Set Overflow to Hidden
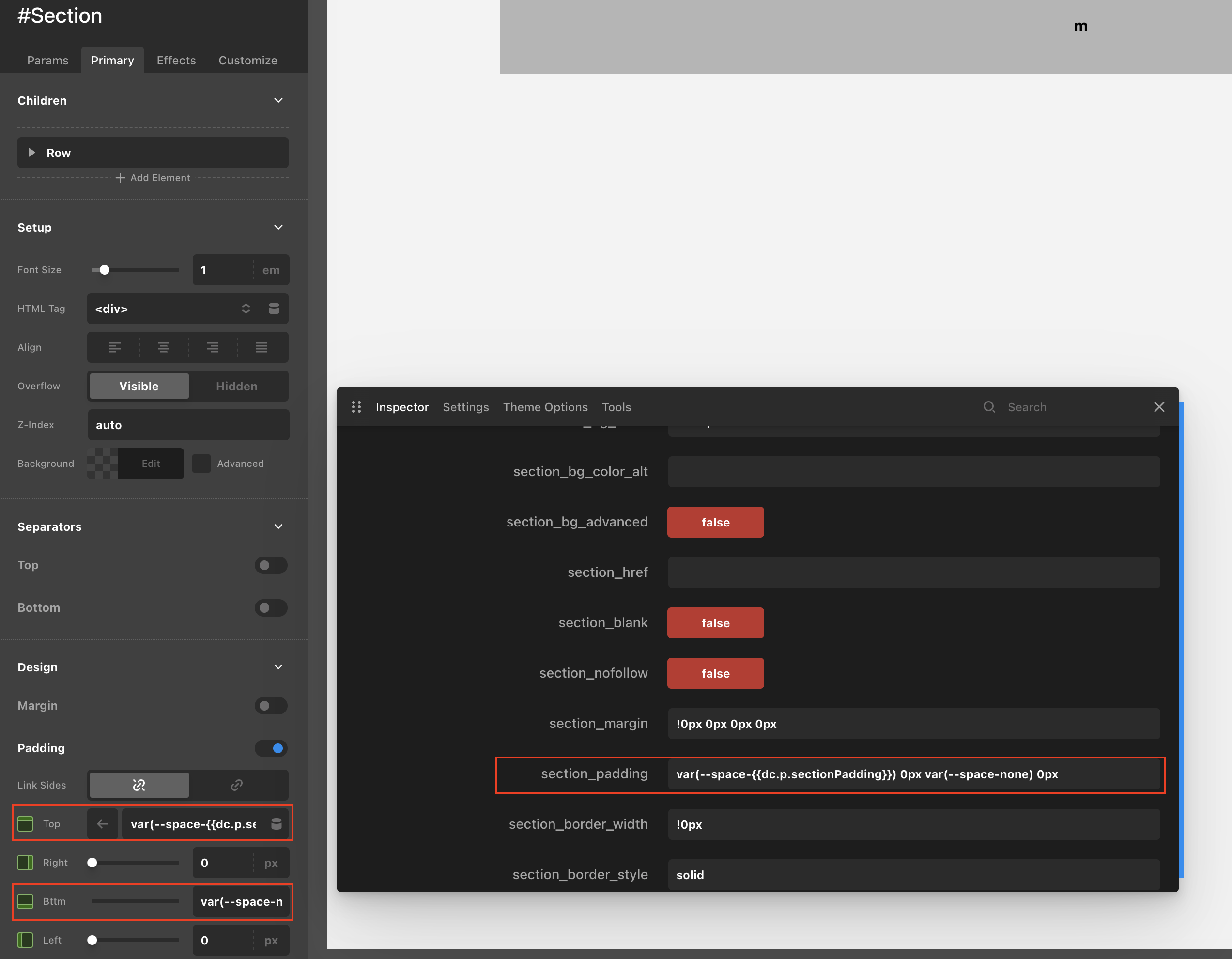Viewport: 1232px width, 959px height. tap(236, 386)
